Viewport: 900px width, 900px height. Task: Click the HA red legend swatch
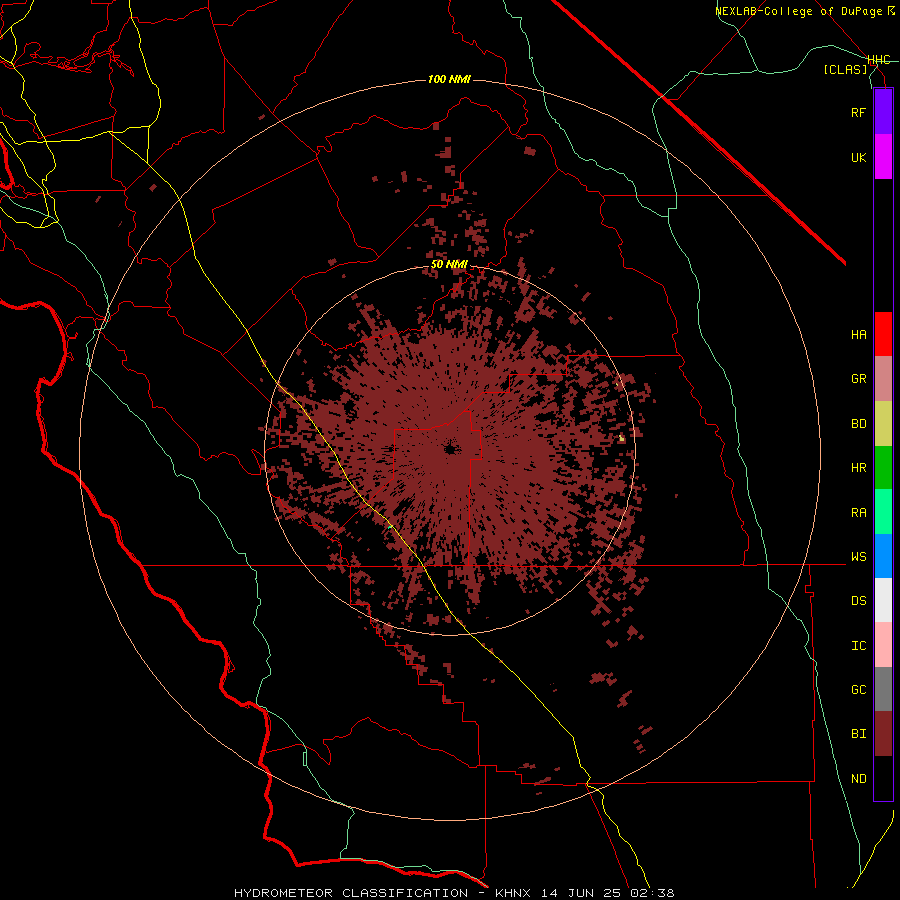tap(883, 334)
